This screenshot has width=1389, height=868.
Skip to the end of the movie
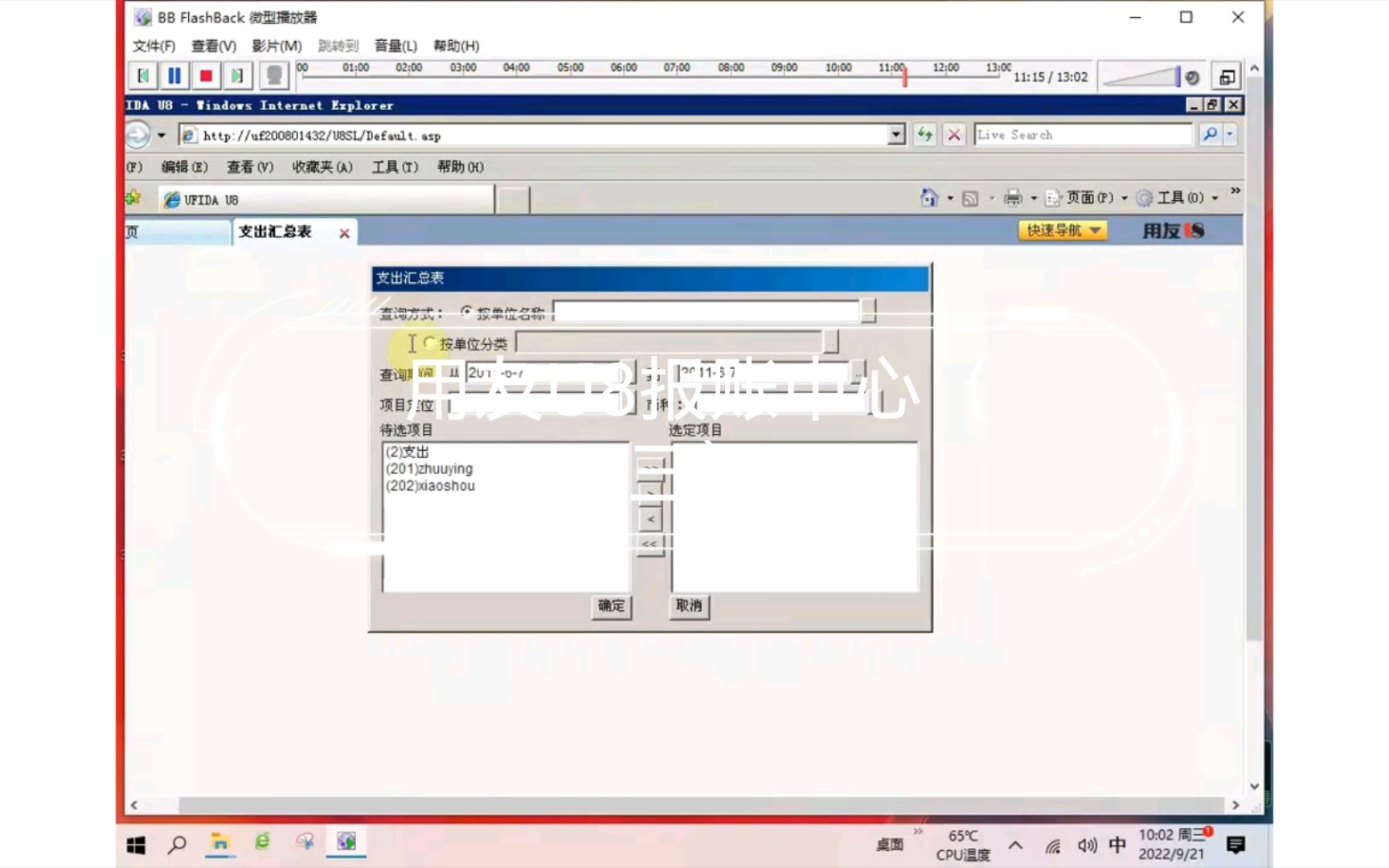(237, 76)
